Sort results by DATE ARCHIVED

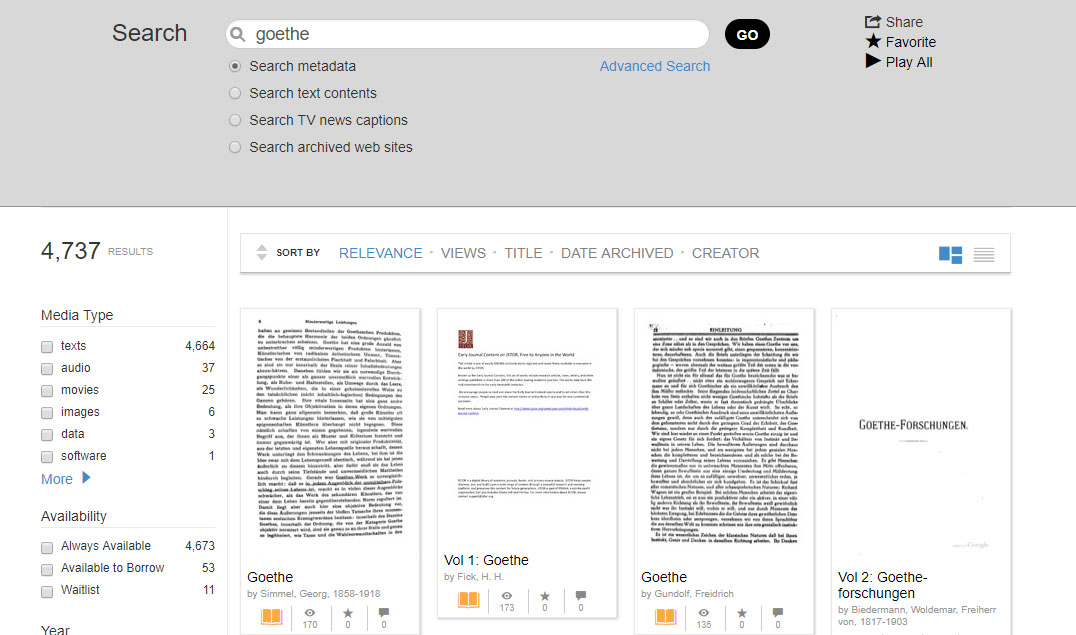(617, 253)
